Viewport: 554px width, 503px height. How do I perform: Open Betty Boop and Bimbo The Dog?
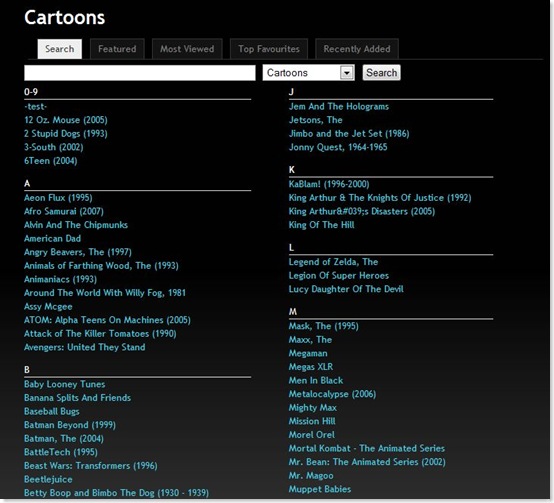click(117, 493)
